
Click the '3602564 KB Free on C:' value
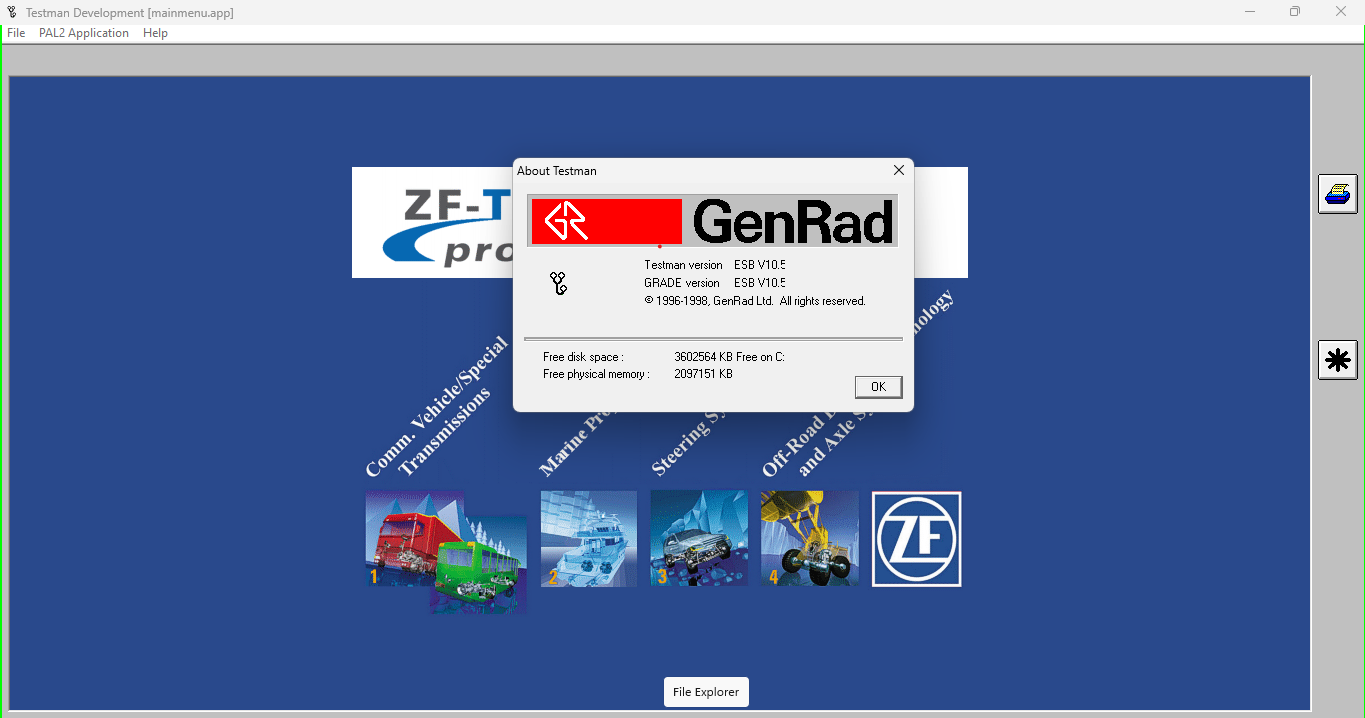click(x=729, y=357)
